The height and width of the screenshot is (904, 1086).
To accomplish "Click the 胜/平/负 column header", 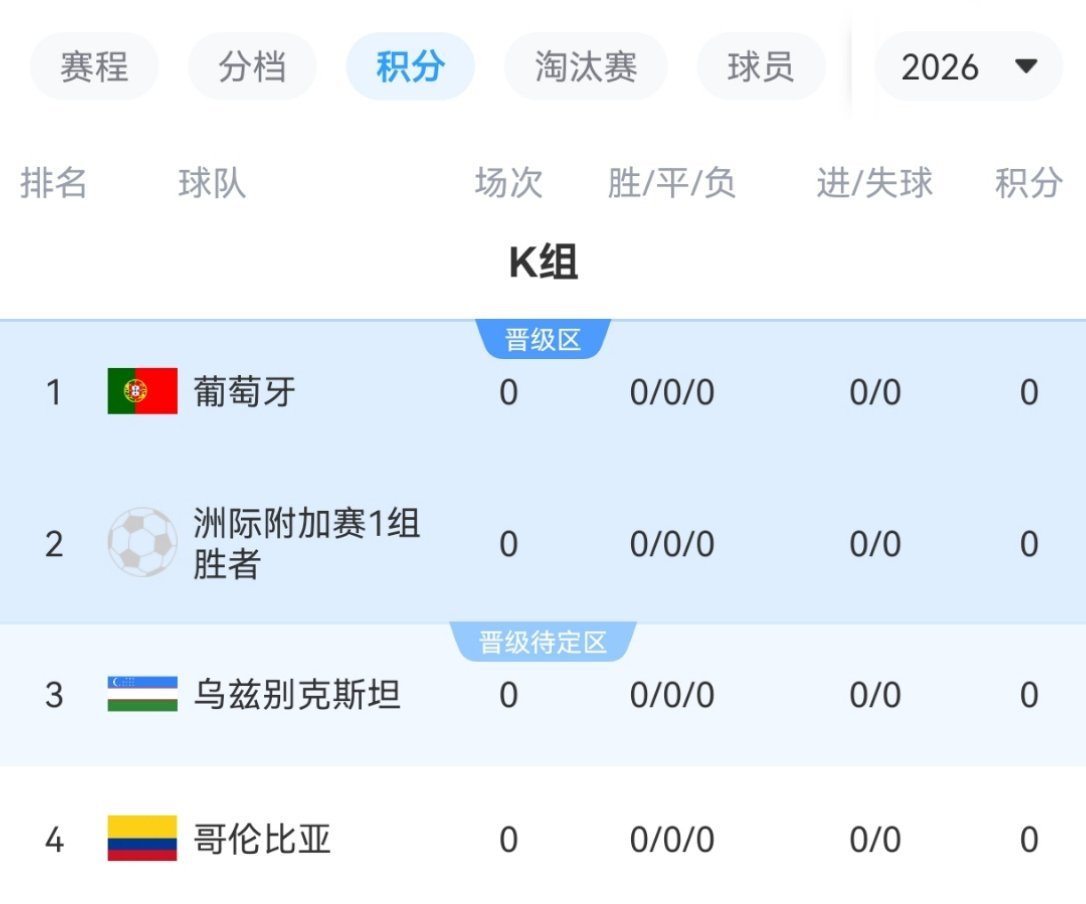I will click(671, 183).
